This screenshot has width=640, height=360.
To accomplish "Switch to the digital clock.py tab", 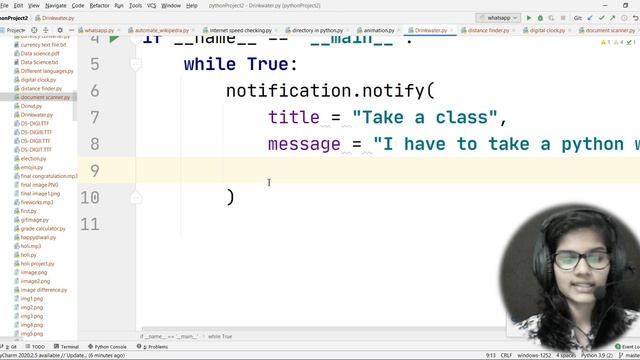I will (x=547, y=30).
